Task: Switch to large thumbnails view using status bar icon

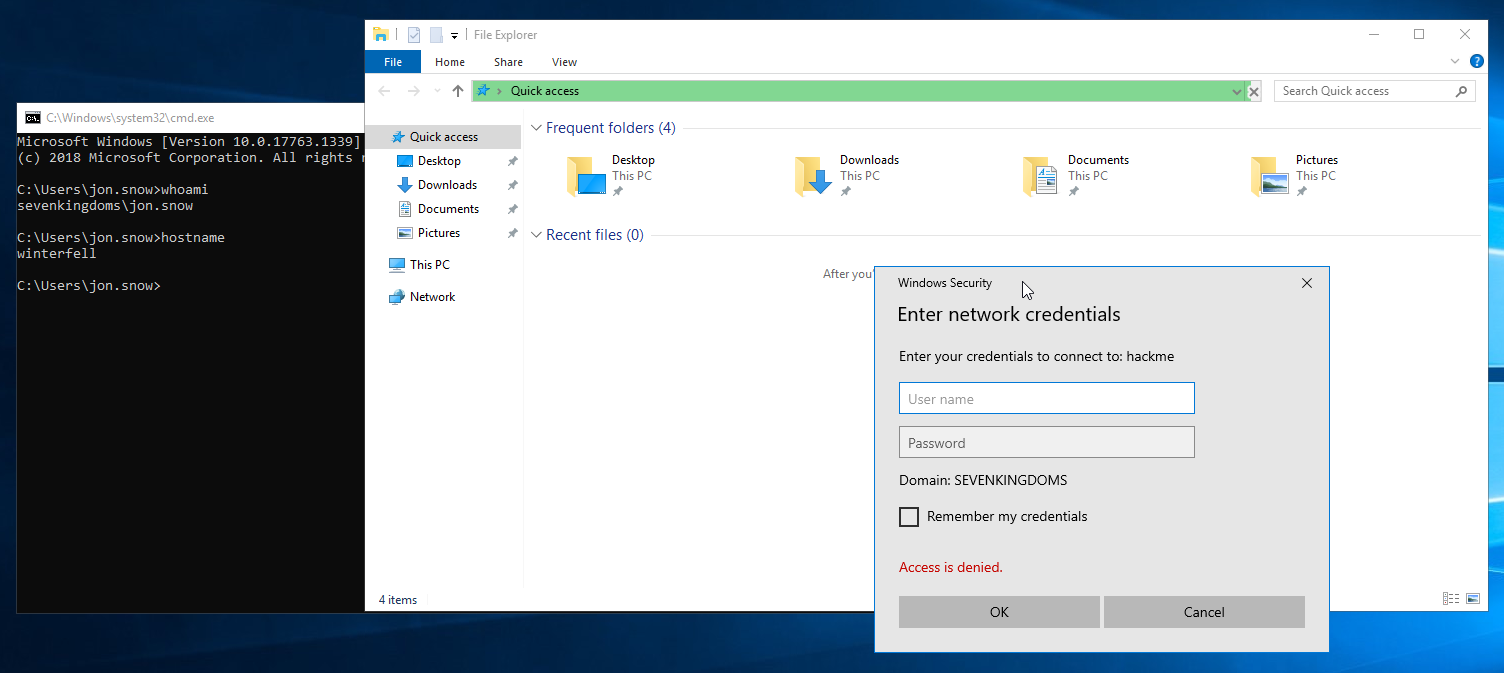Action: [1473, 599]
